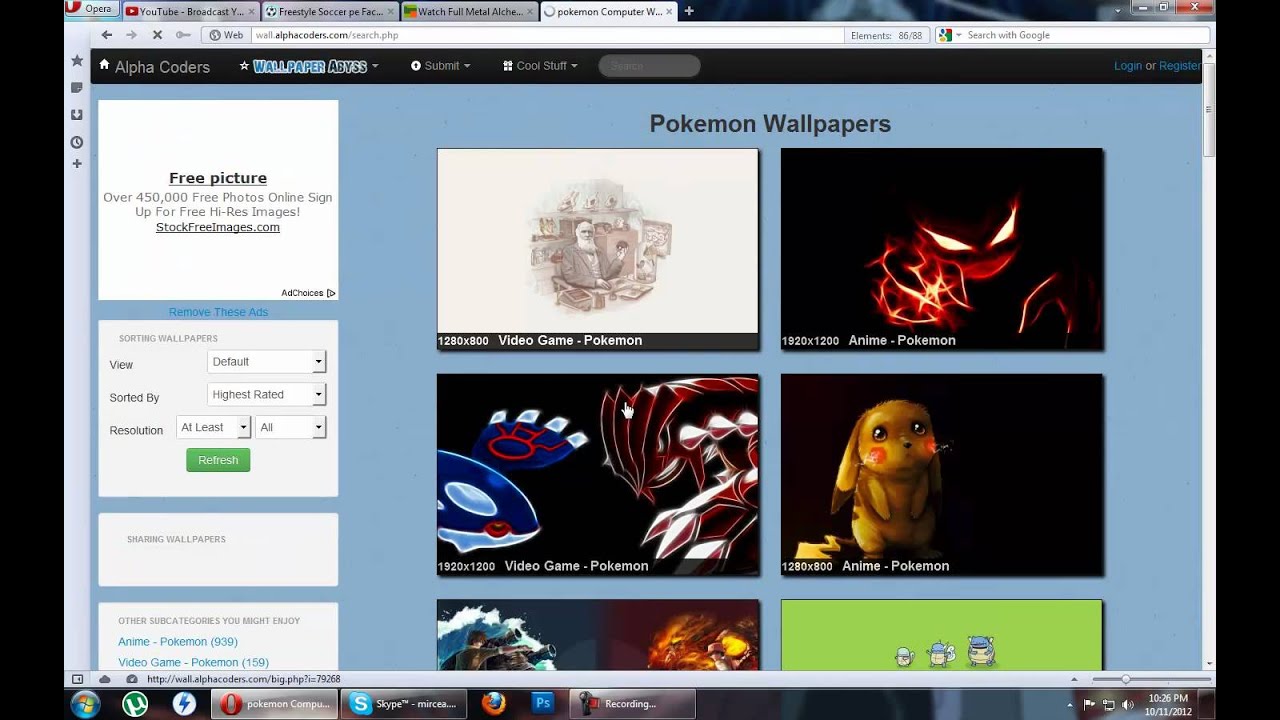
Task: Click the green Refresh button
Action: 218,460
